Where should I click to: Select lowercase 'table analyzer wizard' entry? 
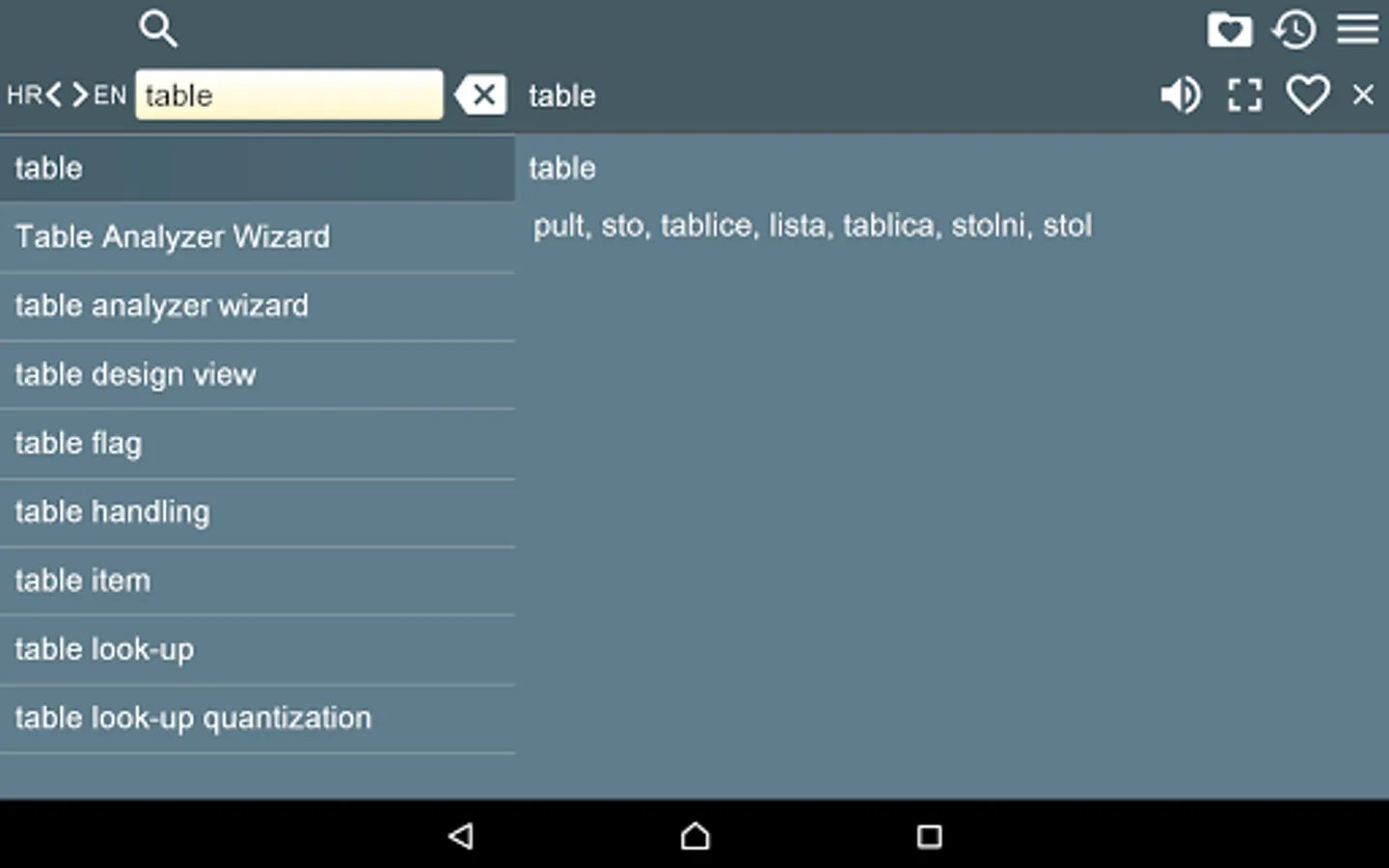pyautogui.click(x=258, y=307)
